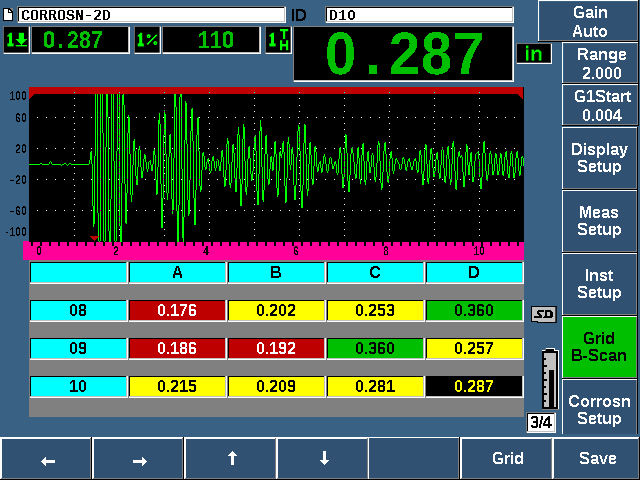The width and height of the screenshot is (640, 480).
Task: Open the Grid B-Scan menu
Action: coord(600,347)
